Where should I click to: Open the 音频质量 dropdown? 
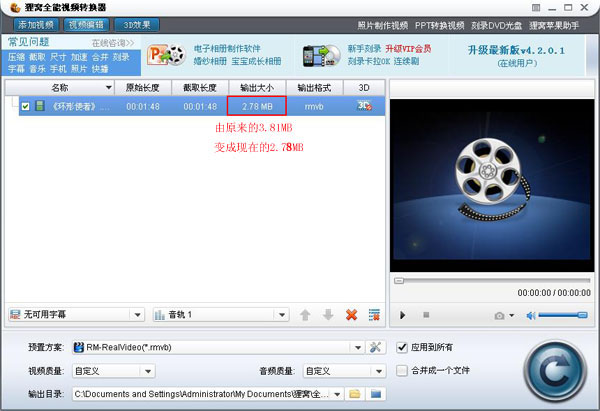344,371
